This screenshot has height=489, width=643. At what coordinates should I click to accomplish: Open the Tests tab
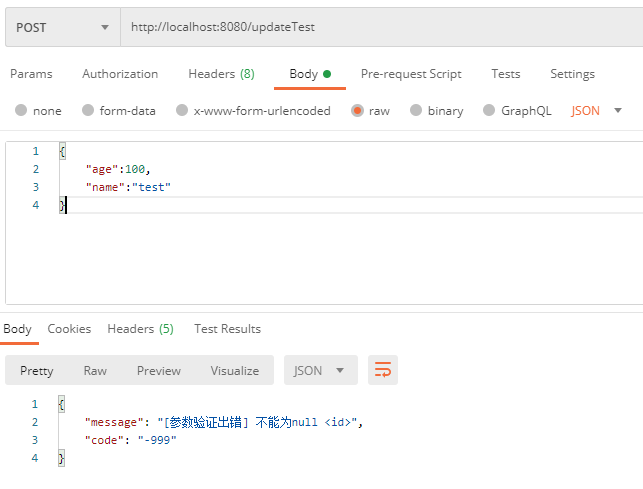pos(506,74)
